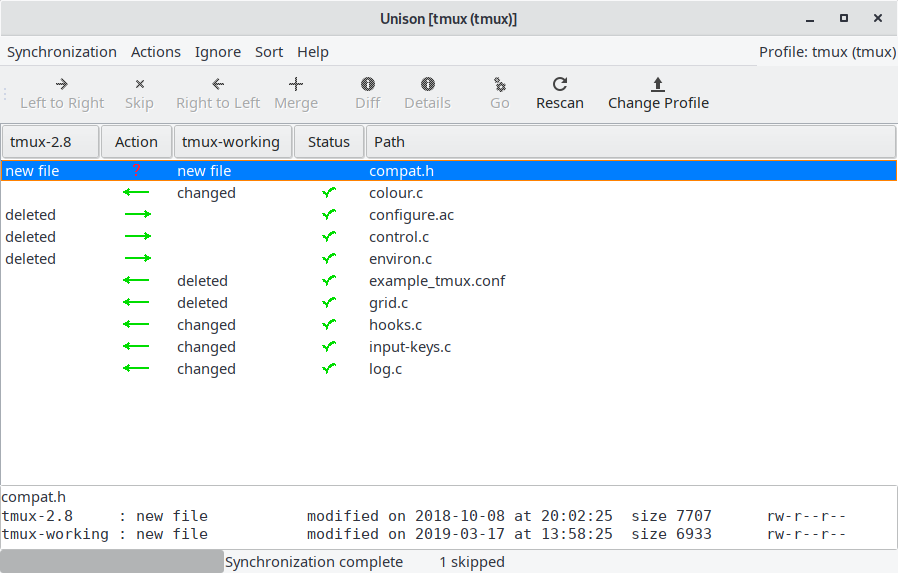This screenshot has width=898, height=573.
Task: Rescan the replicas with Rescan icon
Action: pos(560,84)
